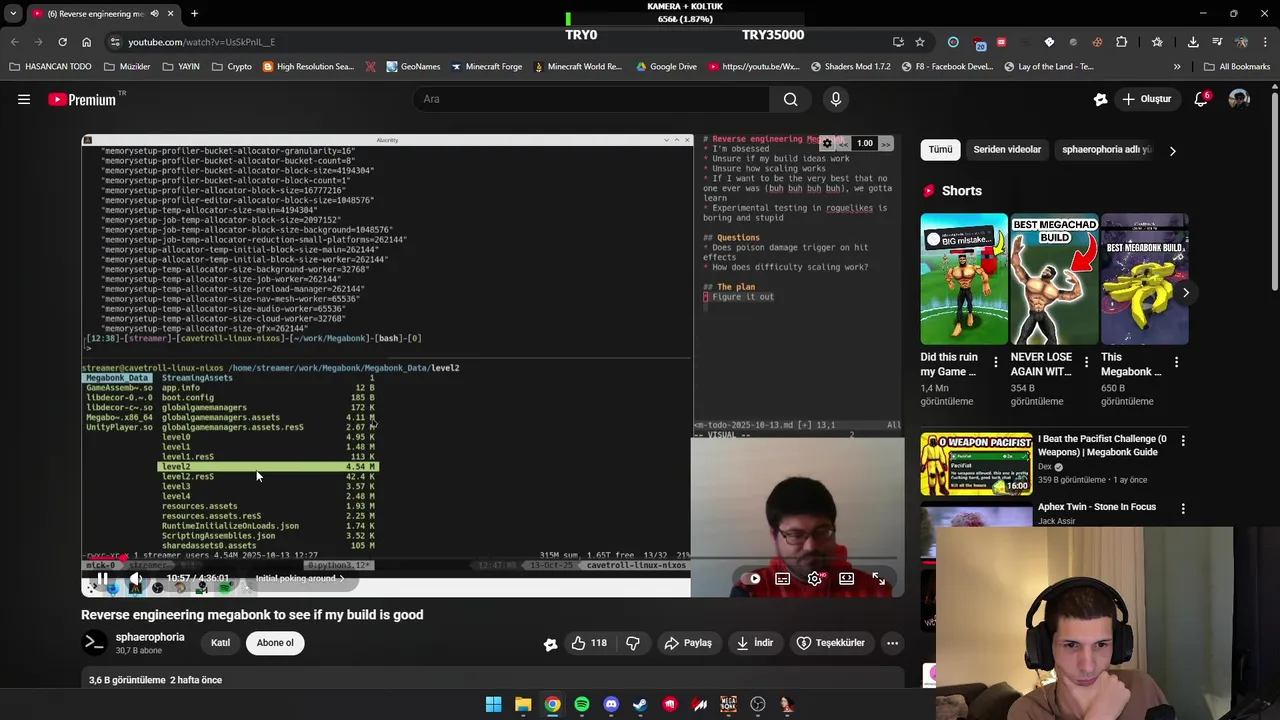Share the video with Paylaş
Viewport: 1280px width, 720px height.
688,643
